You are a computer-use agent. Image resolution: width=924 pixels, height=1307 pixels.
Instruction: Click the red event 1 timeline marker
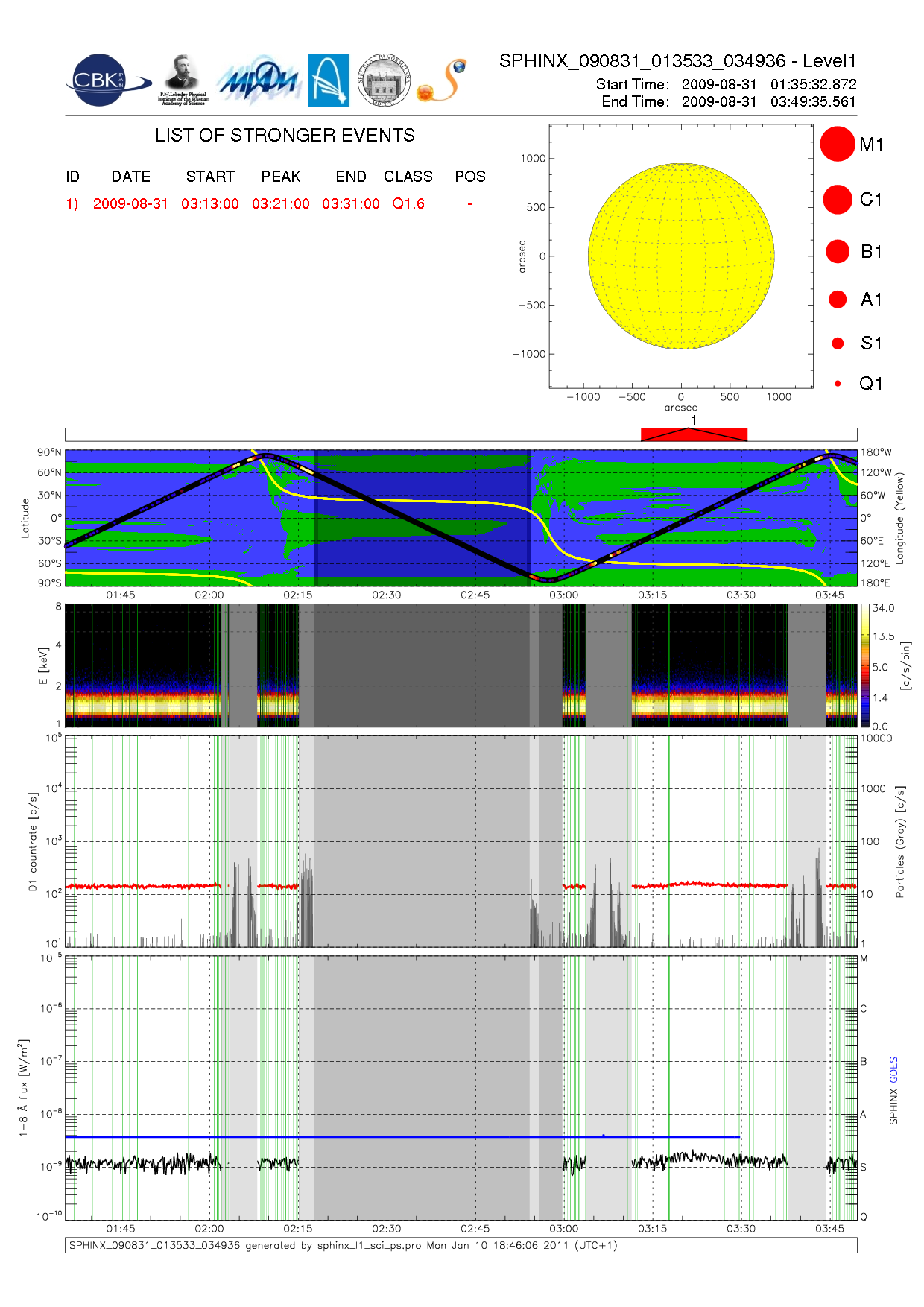tap(694, 434)
